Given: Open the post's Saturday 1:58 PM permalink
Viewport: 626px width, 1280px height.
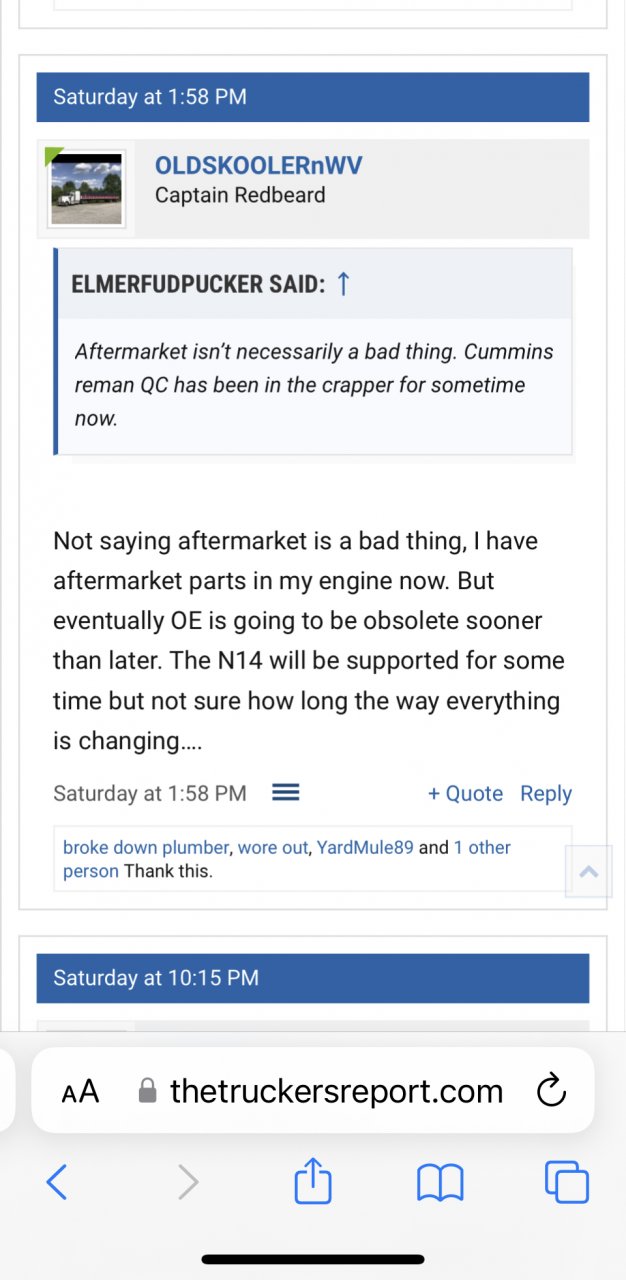Looking at the screenshot, I should (x=150, y=793).
